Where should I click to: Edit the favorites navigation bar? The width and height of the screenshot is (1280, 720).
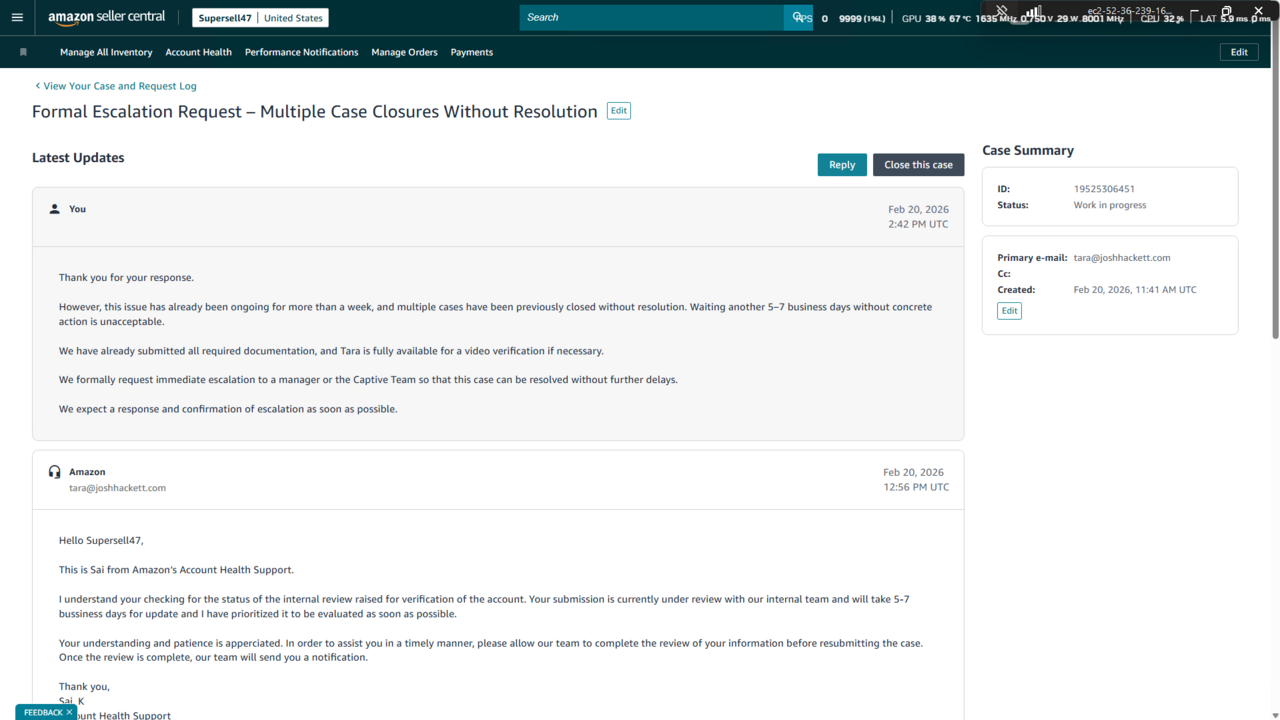click(1239, 52)
